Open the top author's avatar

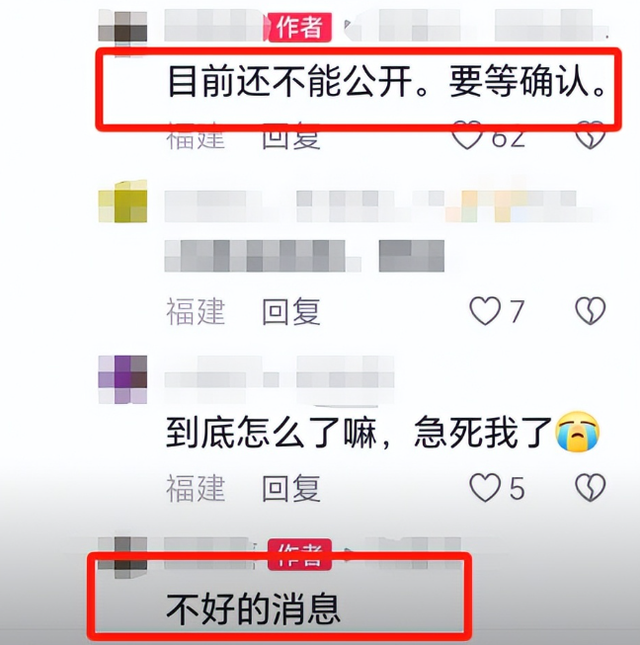(x=123, y=31)
